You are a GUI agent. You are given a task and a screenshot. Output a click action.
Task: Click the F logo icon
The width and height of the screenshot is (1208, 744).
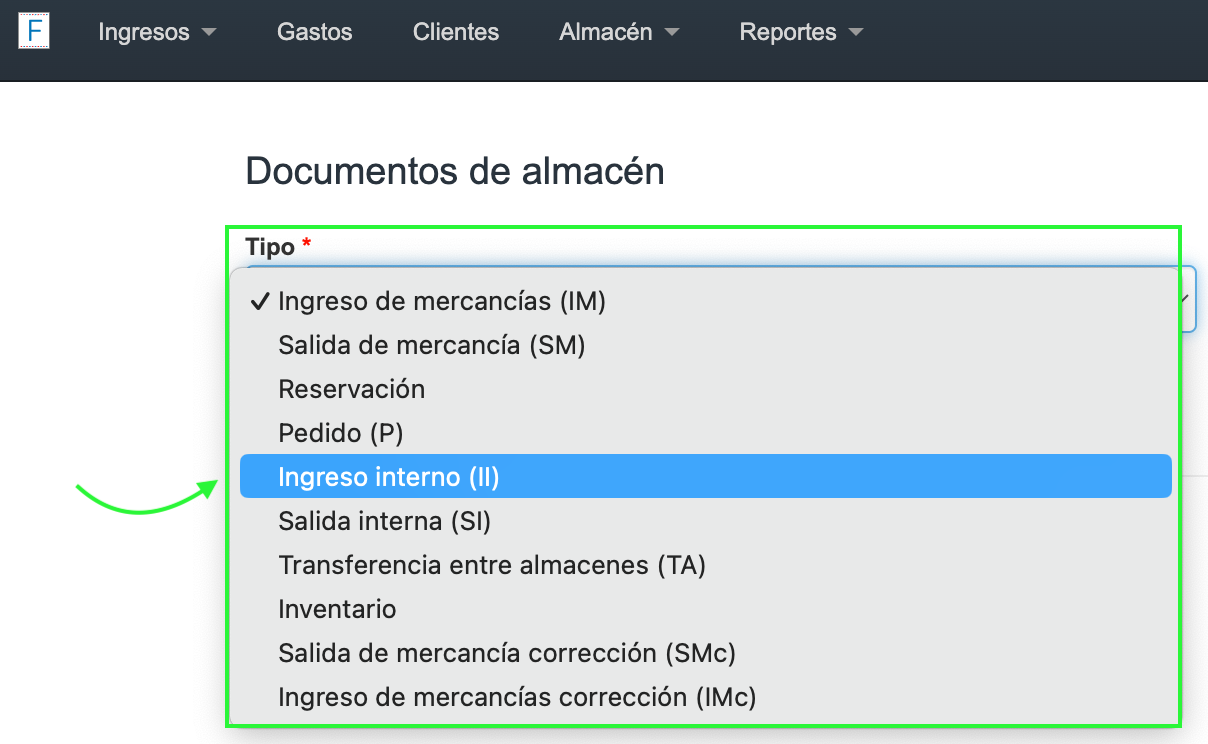[34, 32]
